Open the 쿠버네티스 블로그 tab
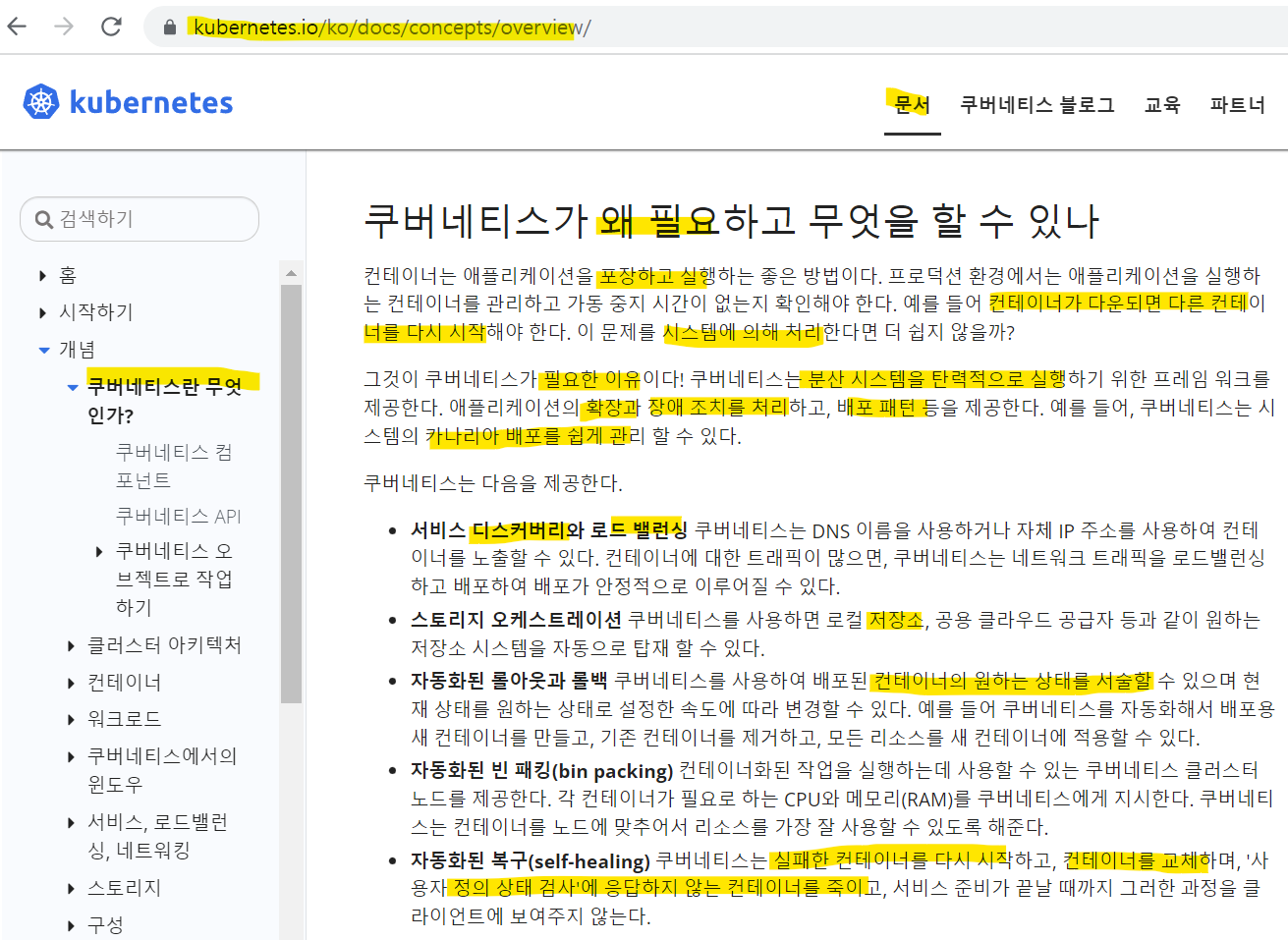The width and height of the screenshot is (1288, 940). click(1036, 104)
